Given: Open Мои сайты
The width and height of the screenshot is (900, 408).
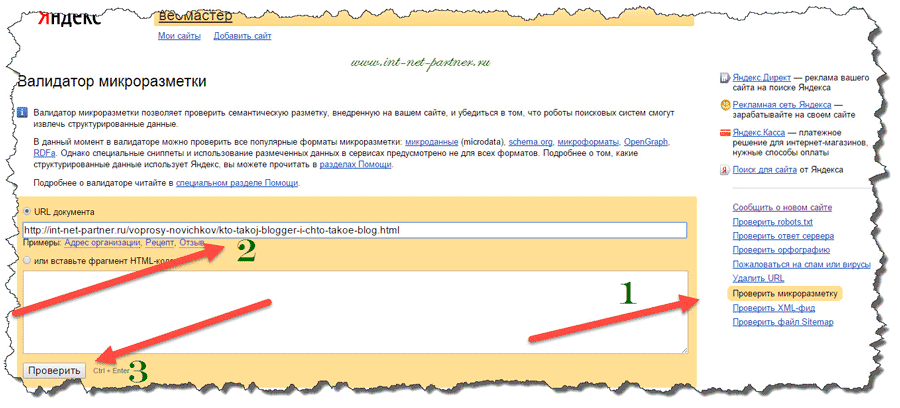Looking at the screenshot, I should [179, 36].
